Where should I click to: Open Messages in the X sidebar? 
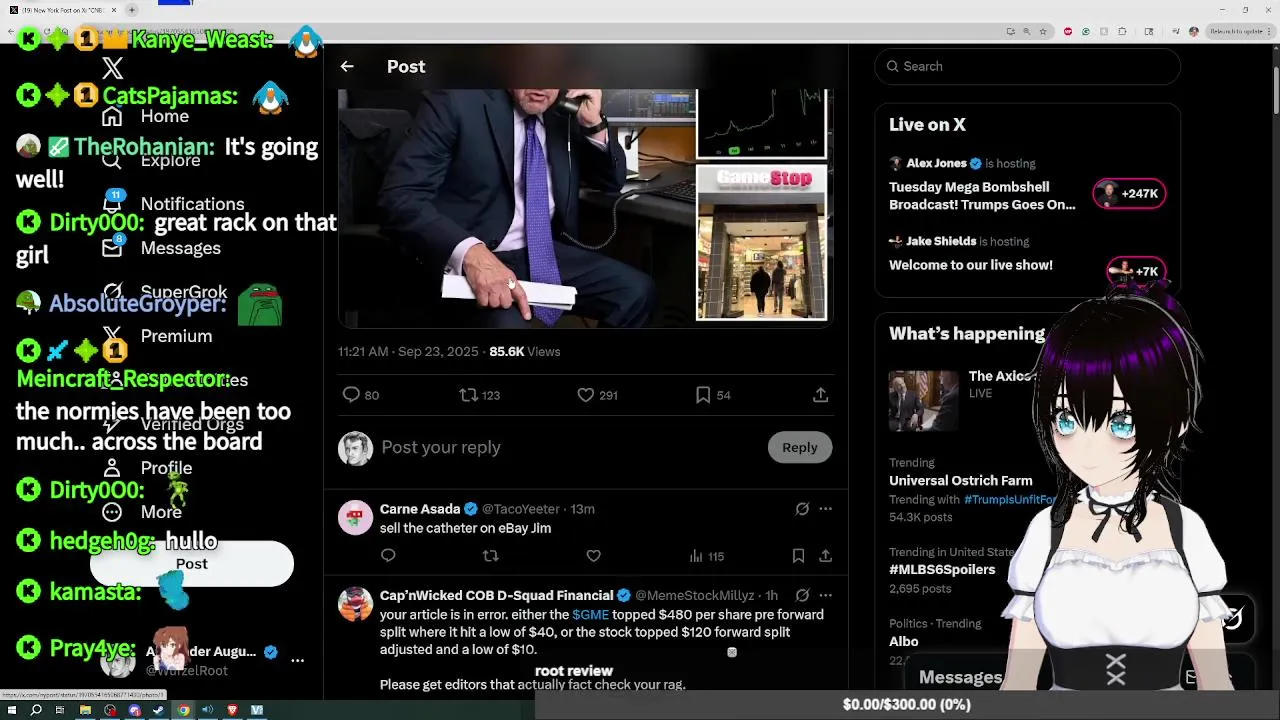[161, 248]
